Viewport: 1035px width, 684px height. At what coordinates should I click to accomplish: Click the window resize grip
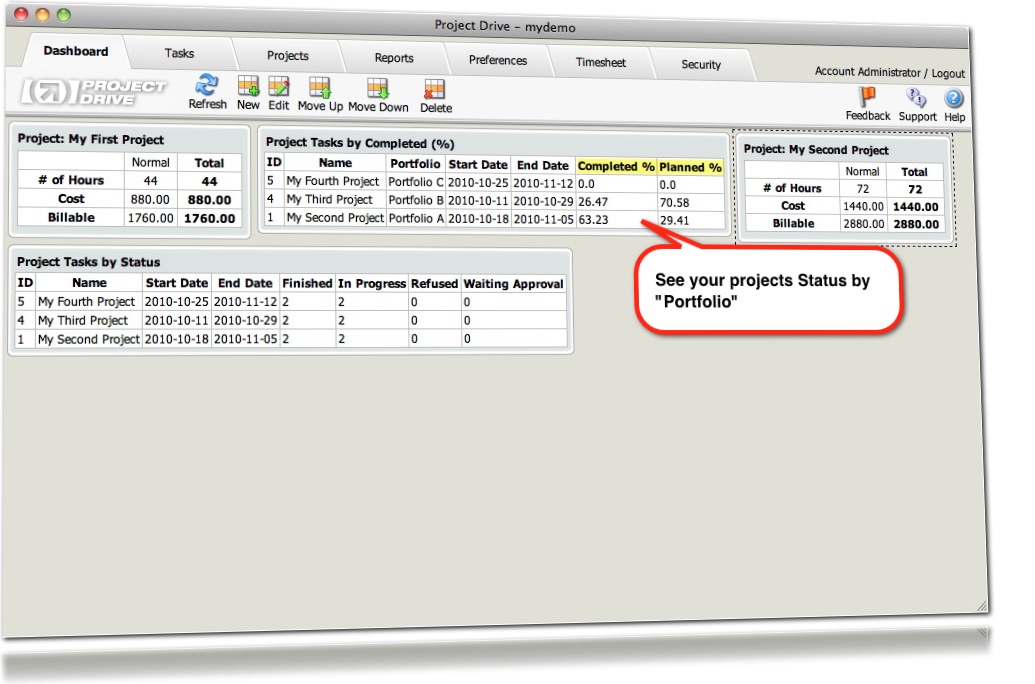(x=981, y=605)
